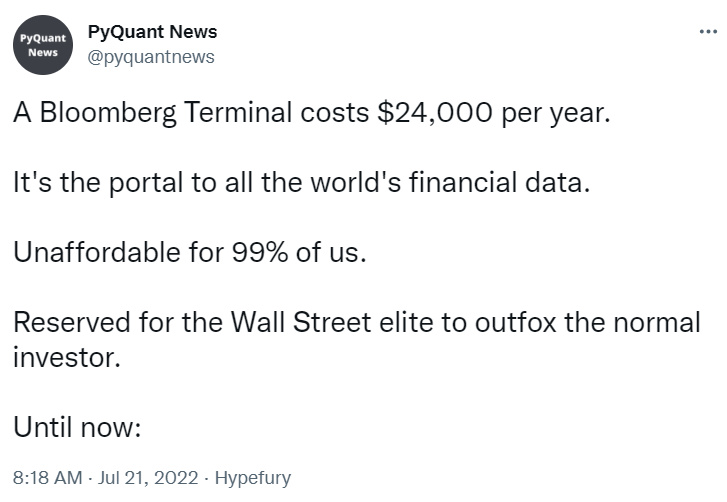Click the 8:18 AM timestamp
Image resolution: width=727 pixels, height=502 pixels.
47,478
